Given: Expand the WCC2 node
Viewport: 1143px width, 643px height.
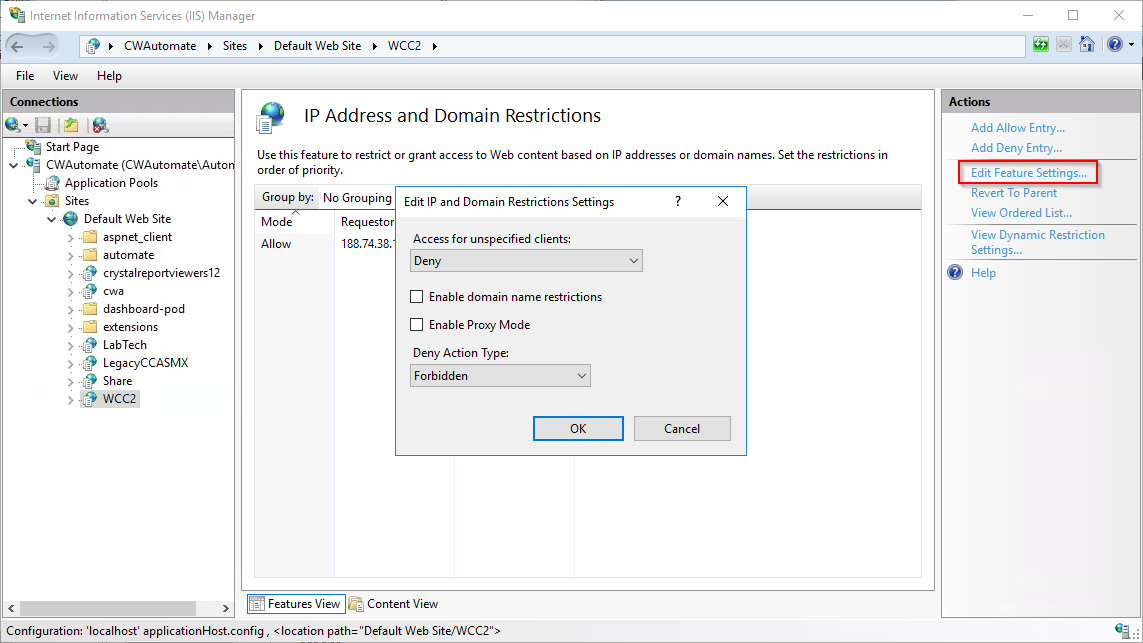Looking at the screenshot, I should (70, 399).
